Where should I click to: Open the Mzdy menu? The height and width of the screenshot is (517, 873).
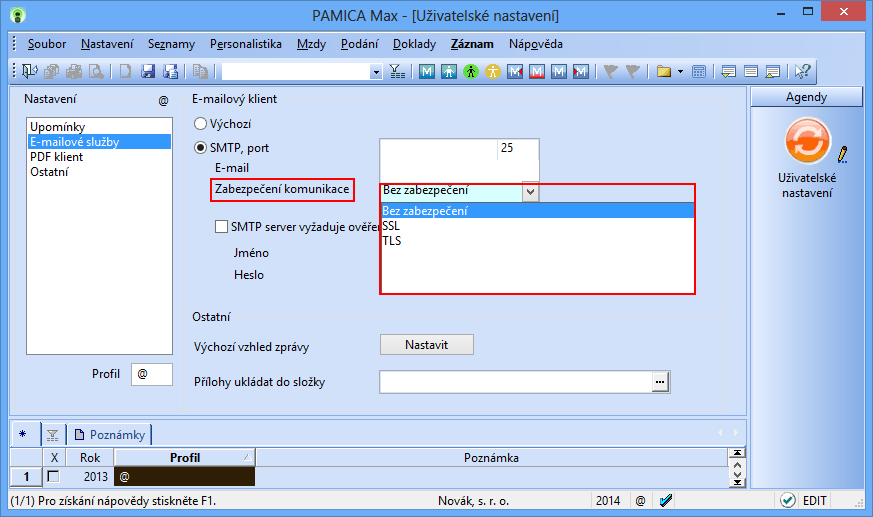[x=311, y=44]
